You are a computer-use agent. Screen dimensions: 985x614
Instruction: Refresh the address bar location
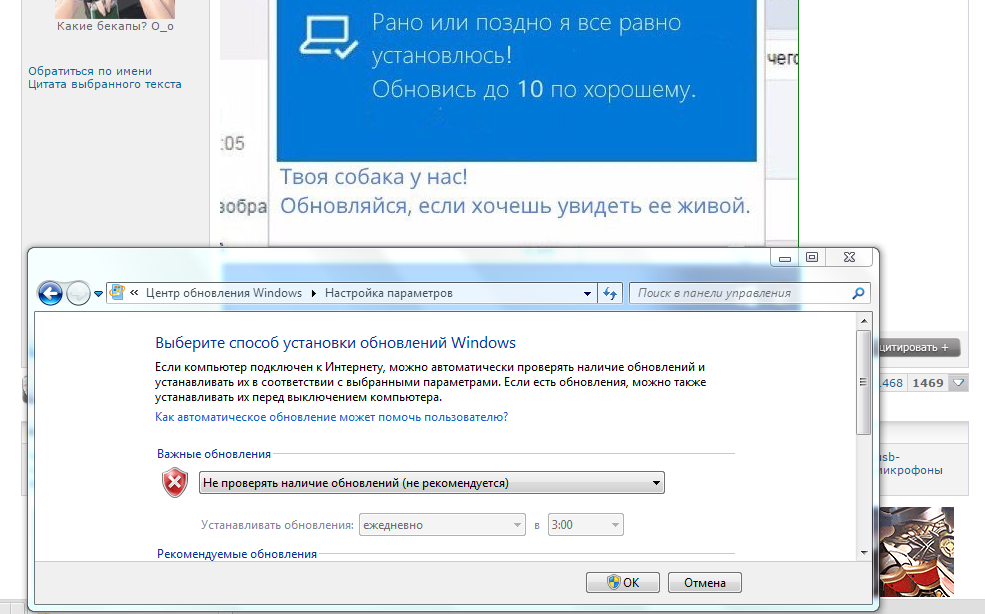click(609, 293)
